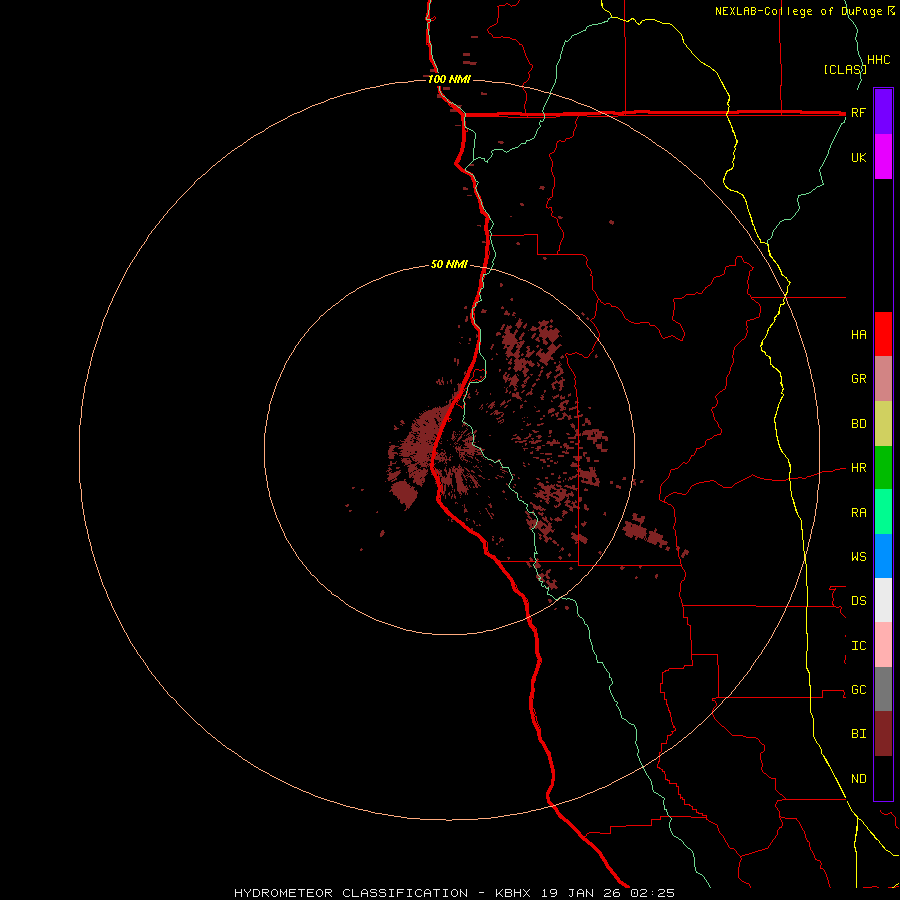Click the 02:25 timestamp text
The height and width of the screenshot is (900, 900).
653,893
